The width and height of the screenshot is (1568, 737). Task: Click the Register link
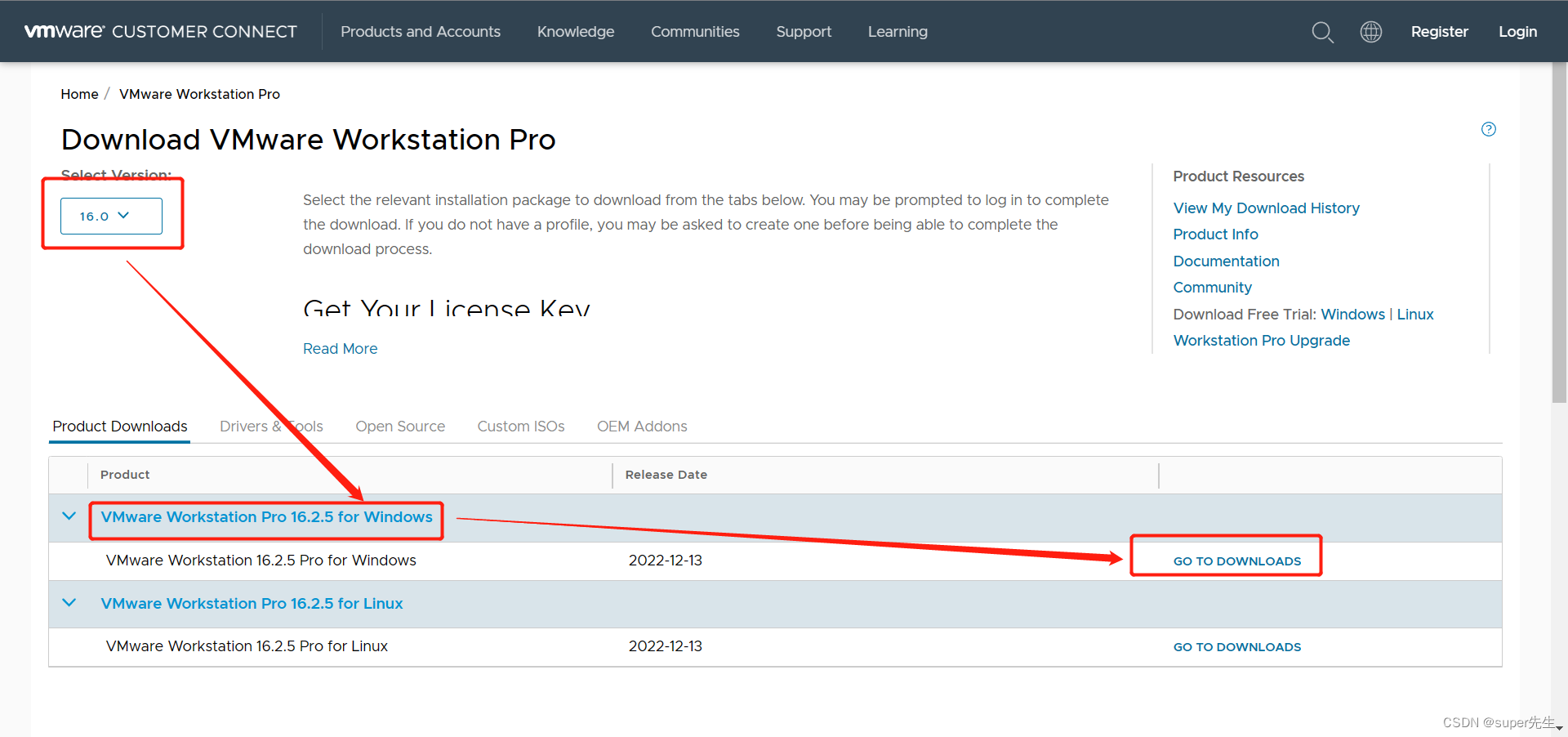point(1439,32)
